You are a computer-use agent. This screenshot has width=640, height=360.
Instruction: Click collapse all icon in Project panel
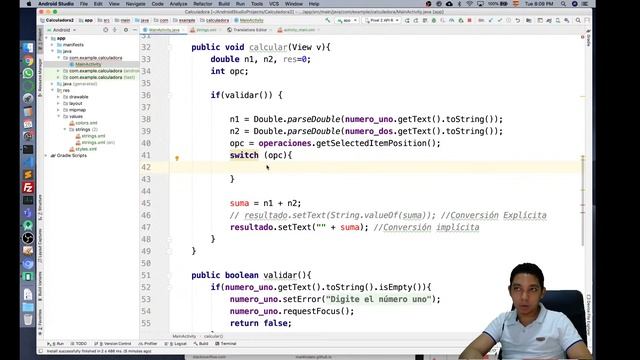(115, 30)
